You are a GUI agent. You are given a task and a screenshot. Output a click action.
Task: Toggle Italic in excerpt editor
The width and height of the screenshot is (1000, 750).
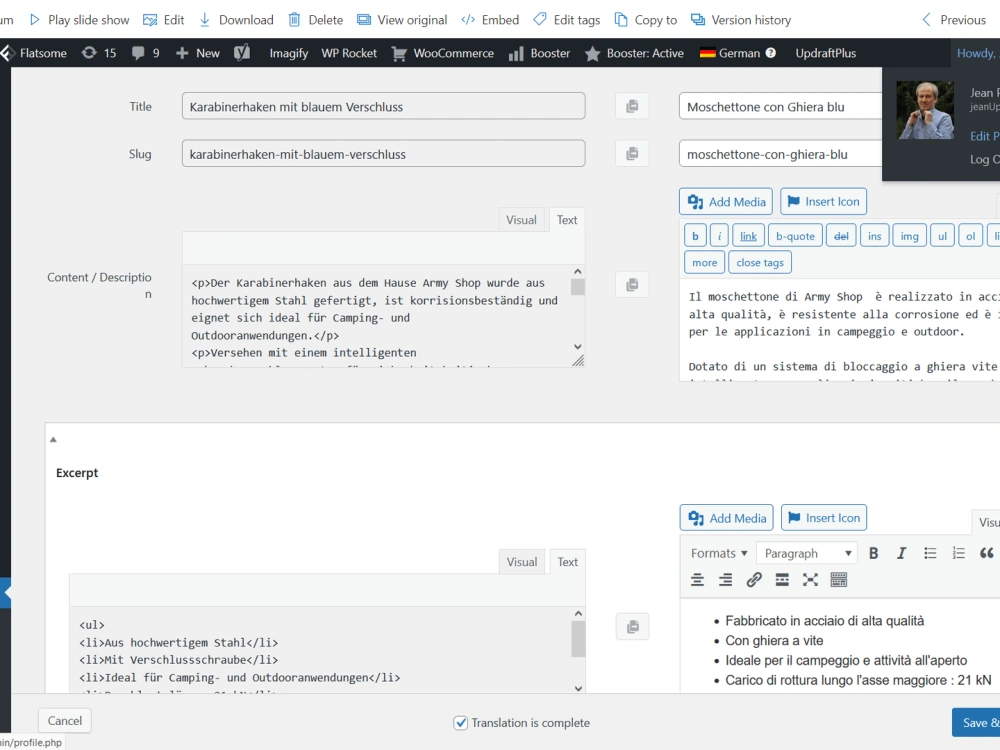pyautogui.click(x=901, y=553)
